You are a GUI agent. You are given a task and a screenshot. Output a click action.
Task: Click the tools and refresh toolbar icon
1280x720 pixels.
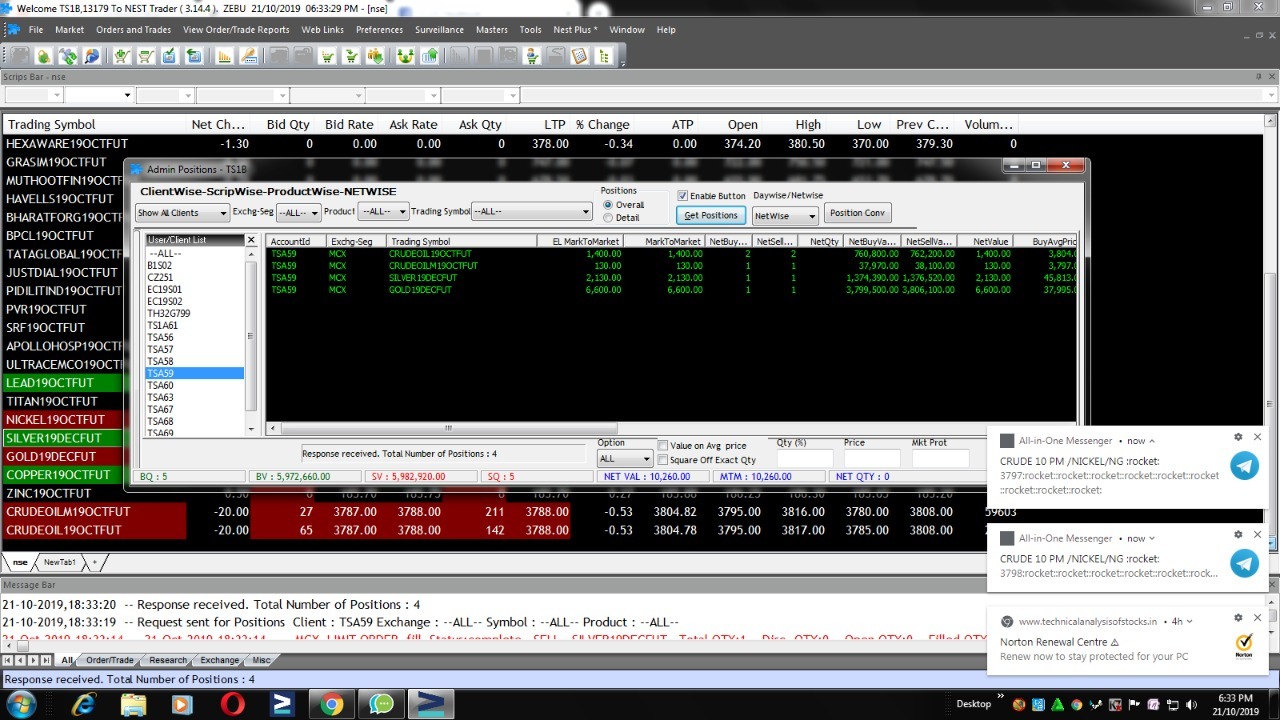[67, 56]
